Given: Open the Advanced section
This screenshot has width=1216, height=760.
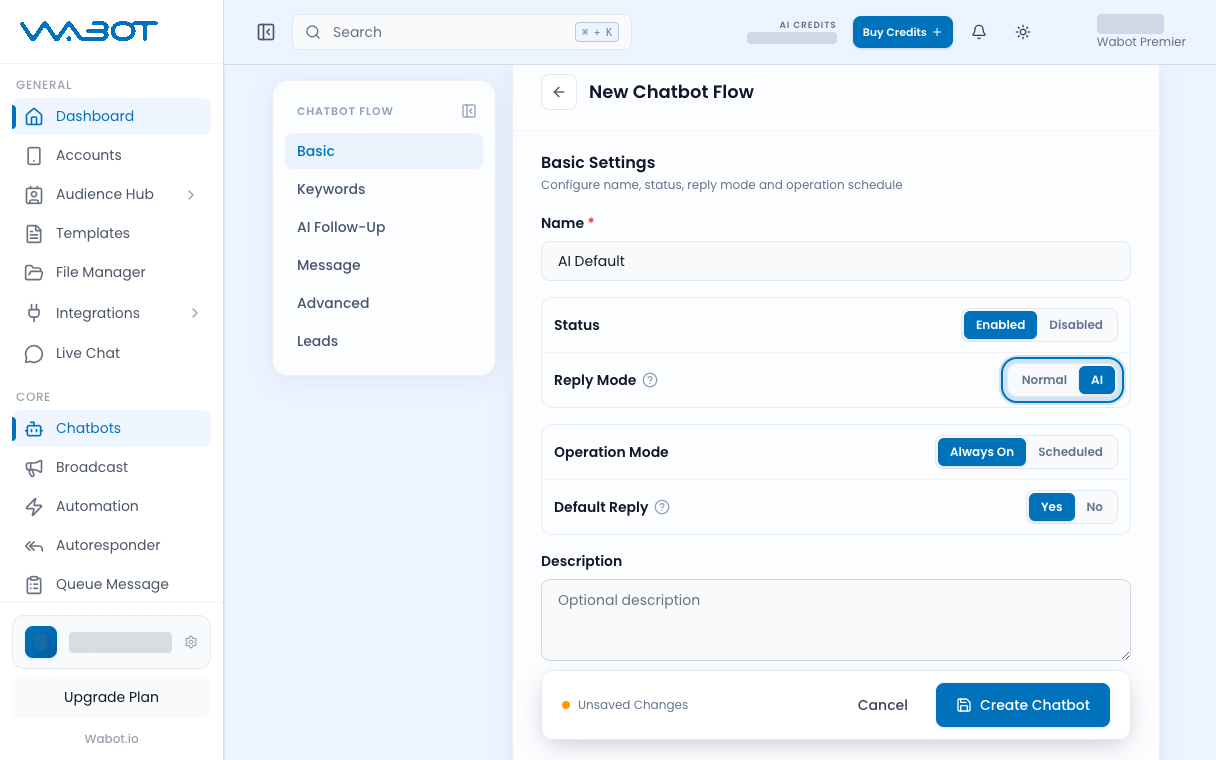Looking at the screenshot, I should click(384, 303).
